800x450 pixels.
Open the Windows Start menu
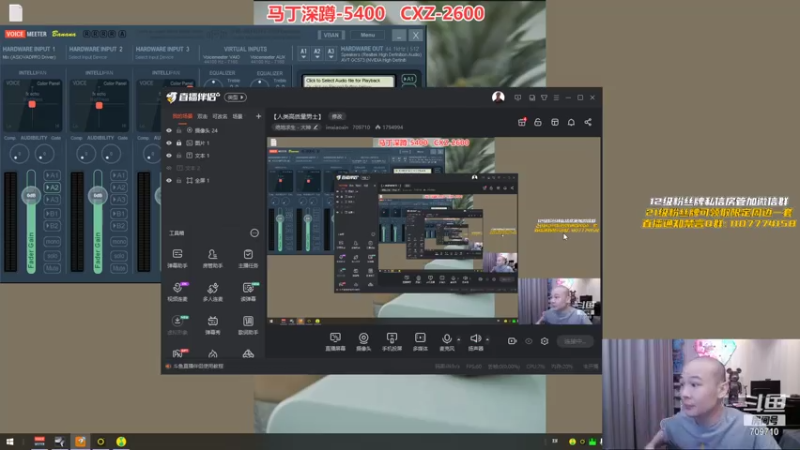point(10,441)
